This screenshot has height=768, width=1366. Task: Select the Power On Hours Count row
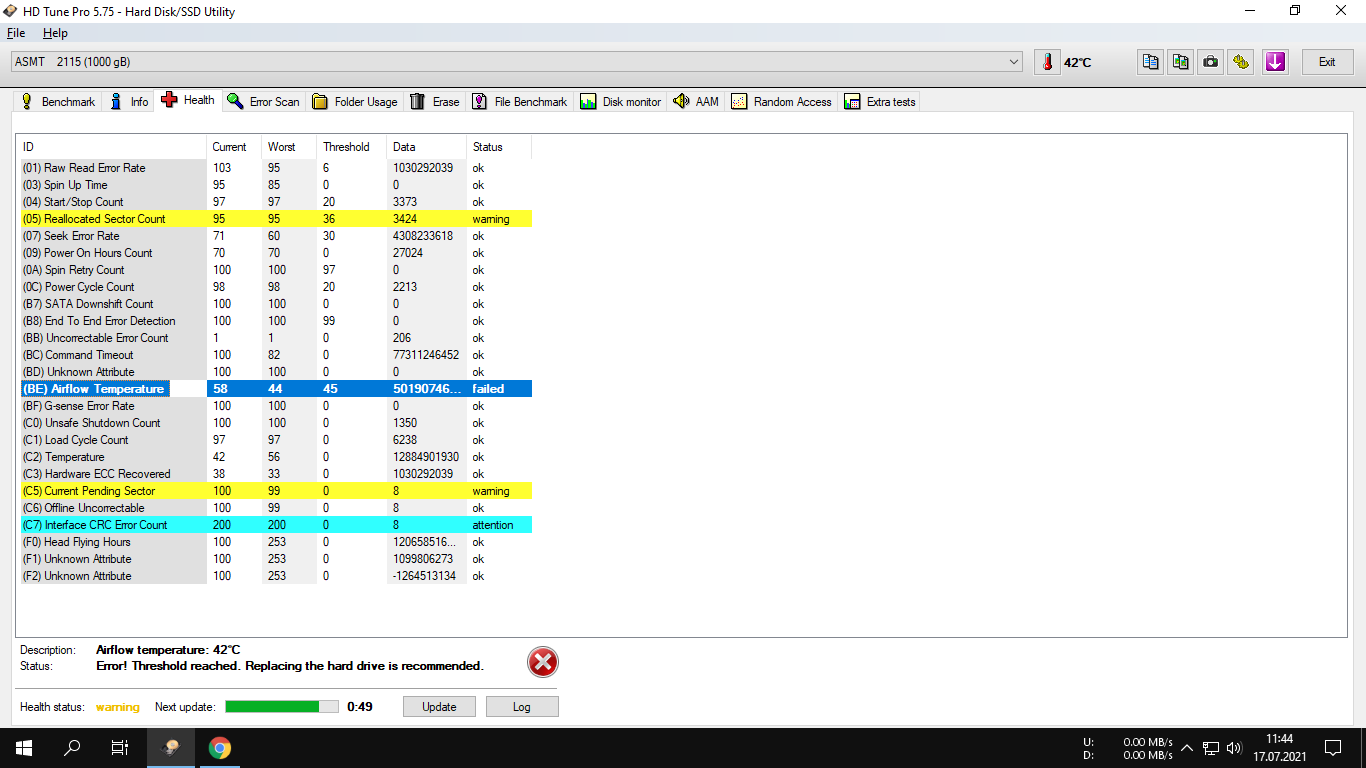[276, 253]
